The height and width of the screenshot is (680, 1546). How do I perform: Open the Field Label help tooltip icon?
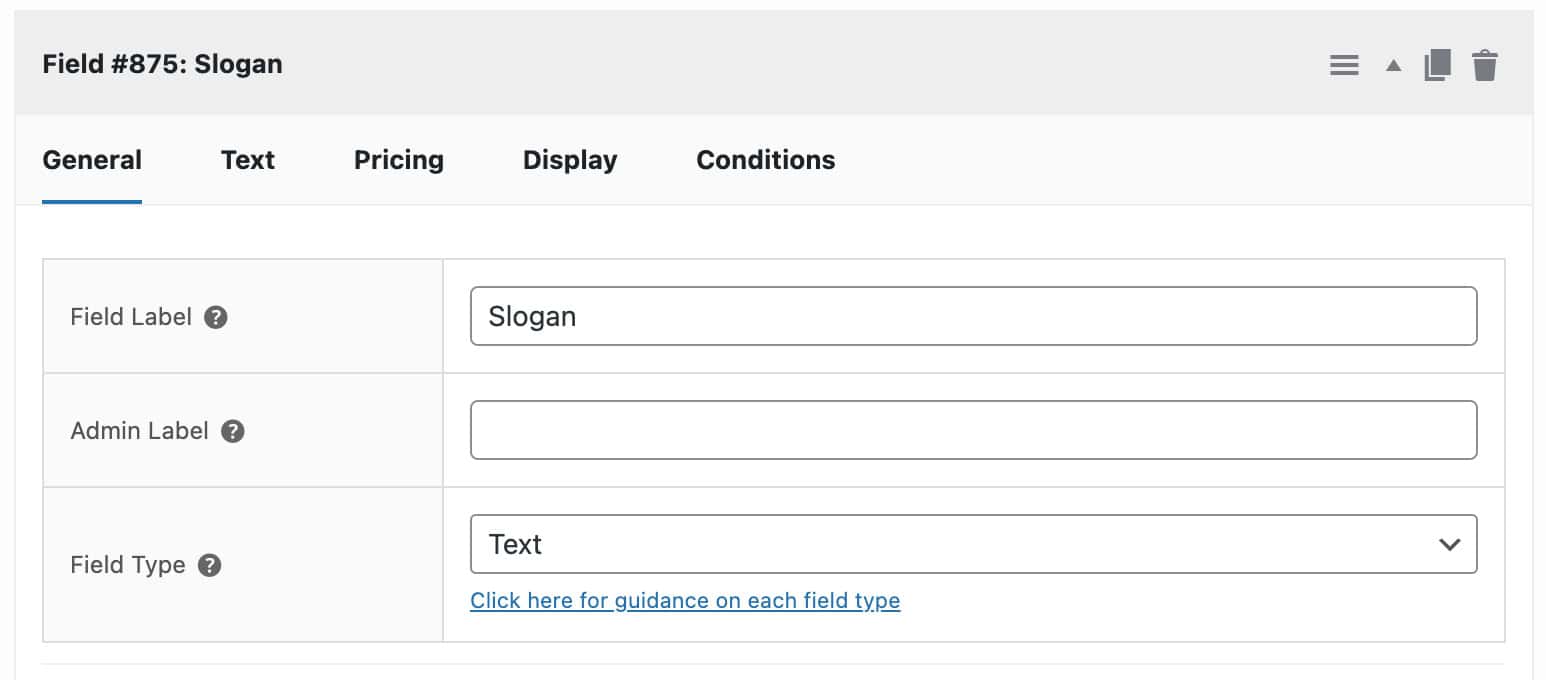(x=216, y=317)
